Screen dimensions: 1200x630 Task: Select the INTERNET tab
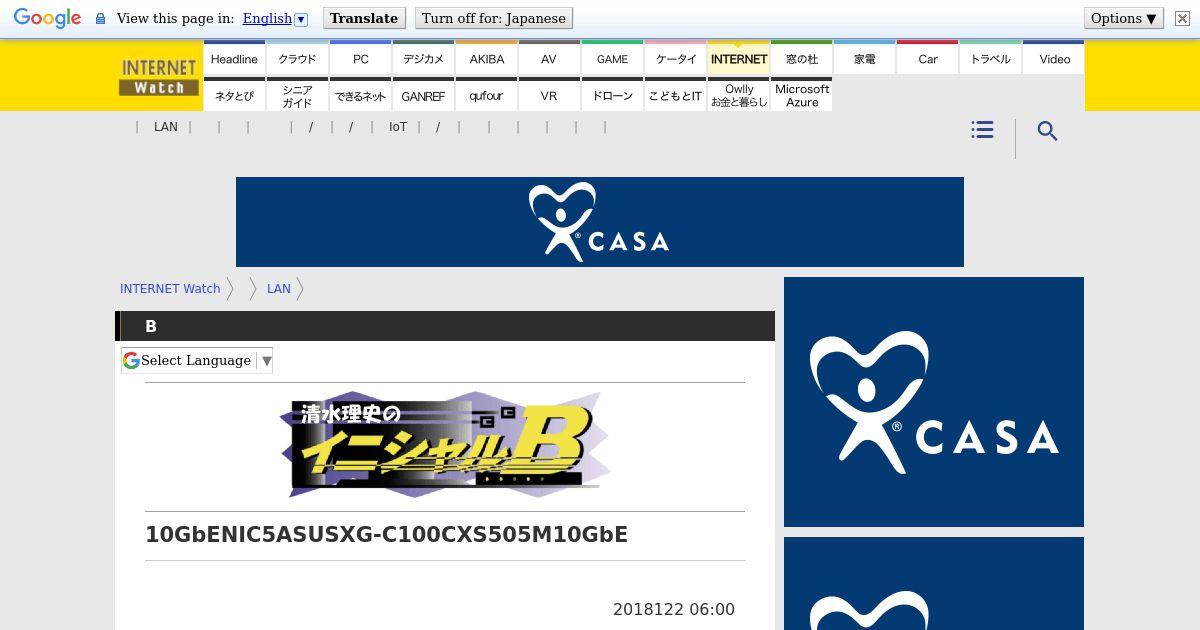[739, 59]
